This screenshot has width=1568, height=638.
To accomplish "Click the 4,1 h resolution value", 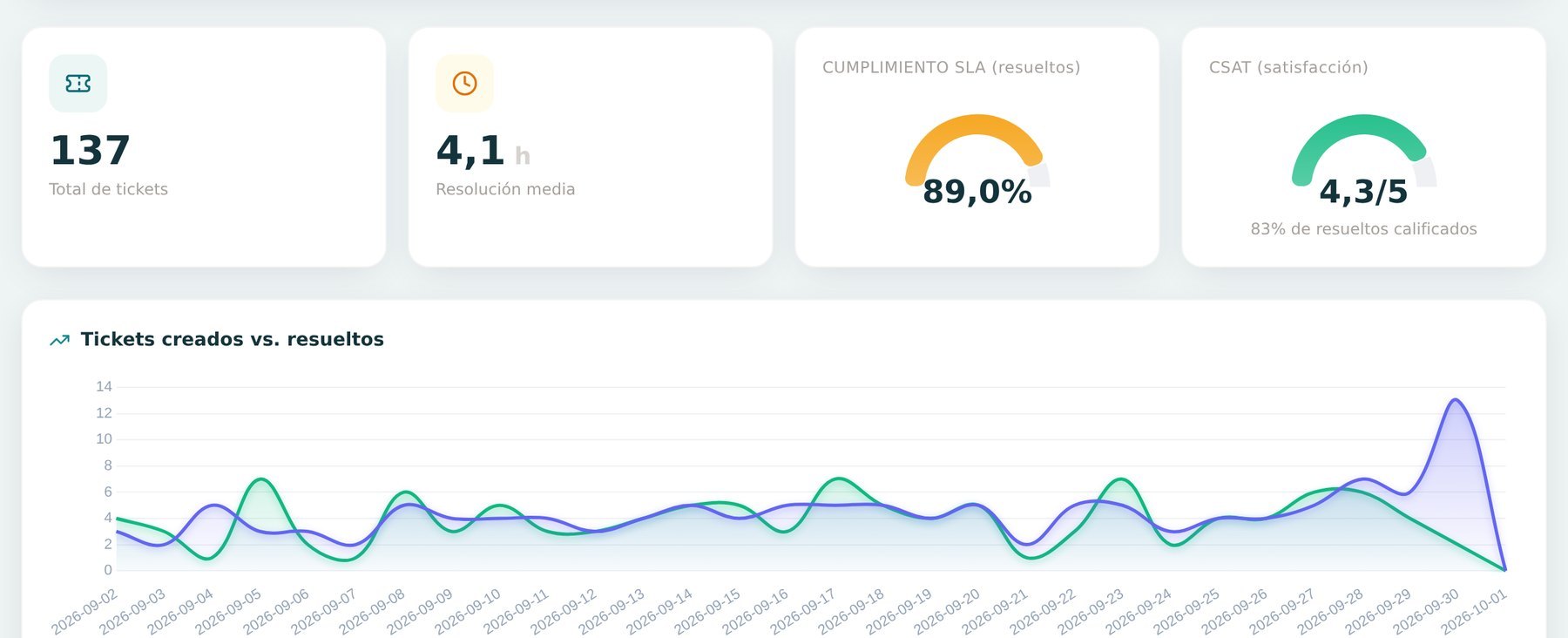I will coord(483,150).
